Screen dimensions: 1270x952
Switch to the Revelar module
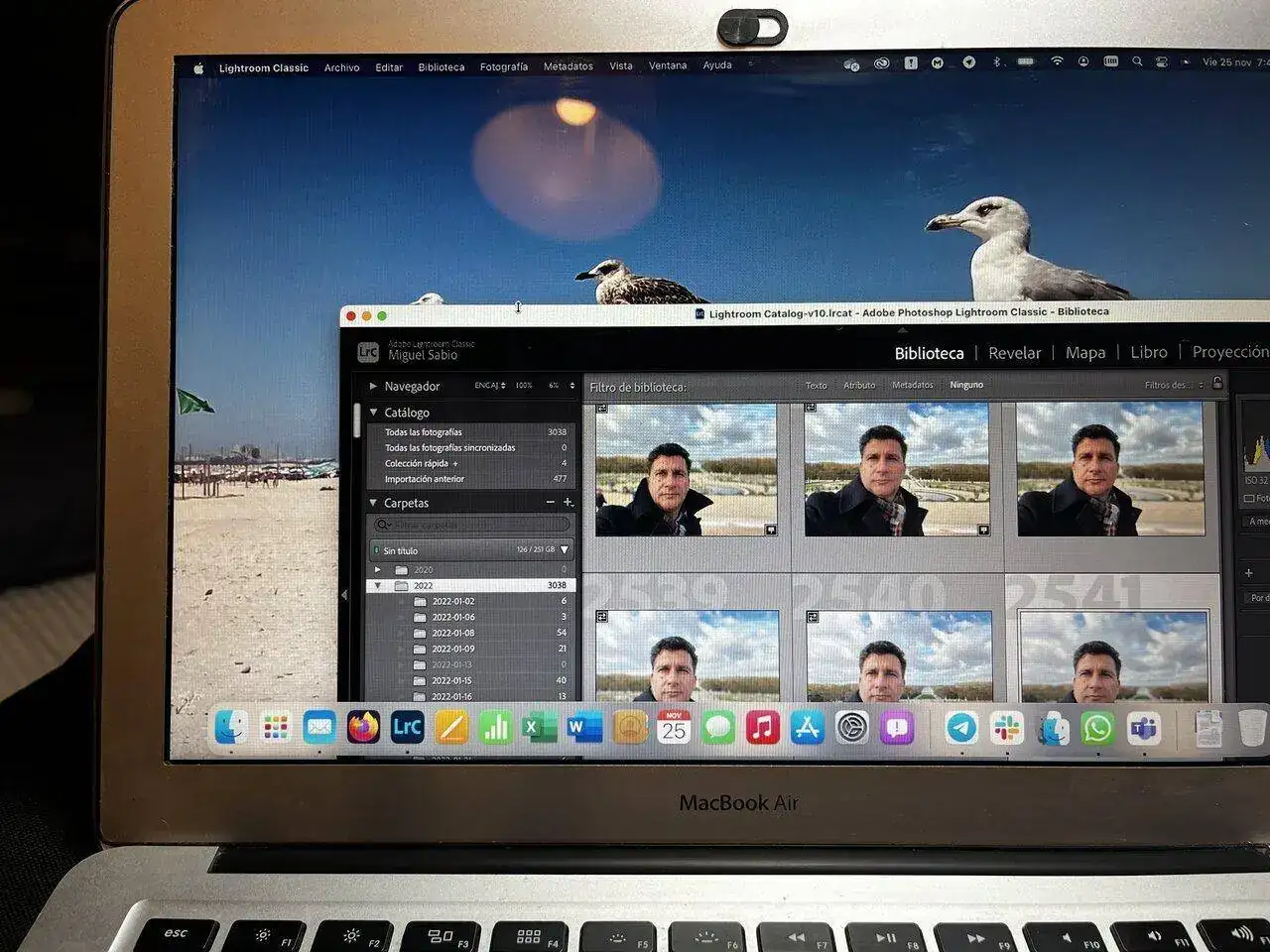1014,353
